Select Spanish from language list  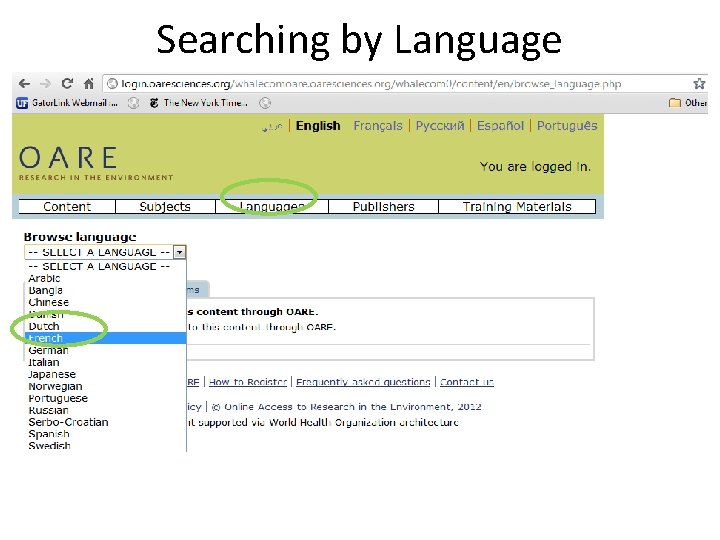point(105,434)
